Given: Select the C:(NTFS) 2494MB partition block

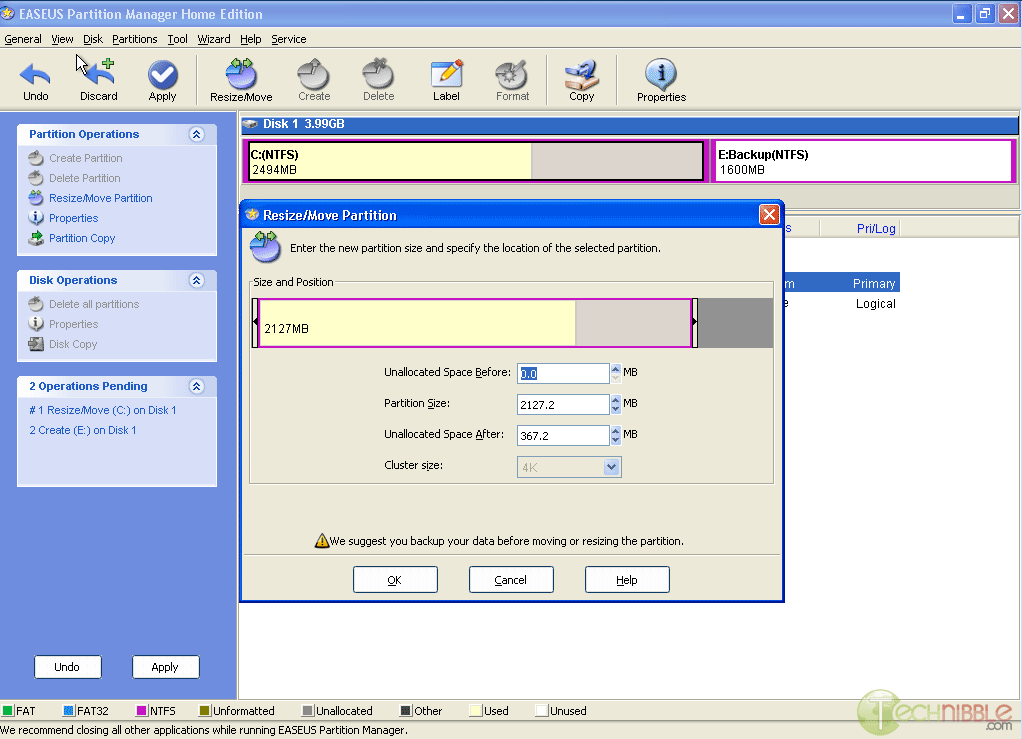Looking at the screenshot, I should coord(476,161).
